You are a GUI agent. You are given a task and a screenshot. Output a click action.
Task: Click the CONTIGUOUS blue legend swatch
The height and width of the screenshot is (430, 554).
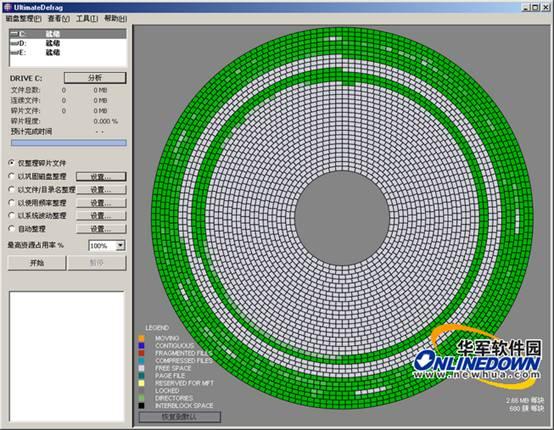141,346
